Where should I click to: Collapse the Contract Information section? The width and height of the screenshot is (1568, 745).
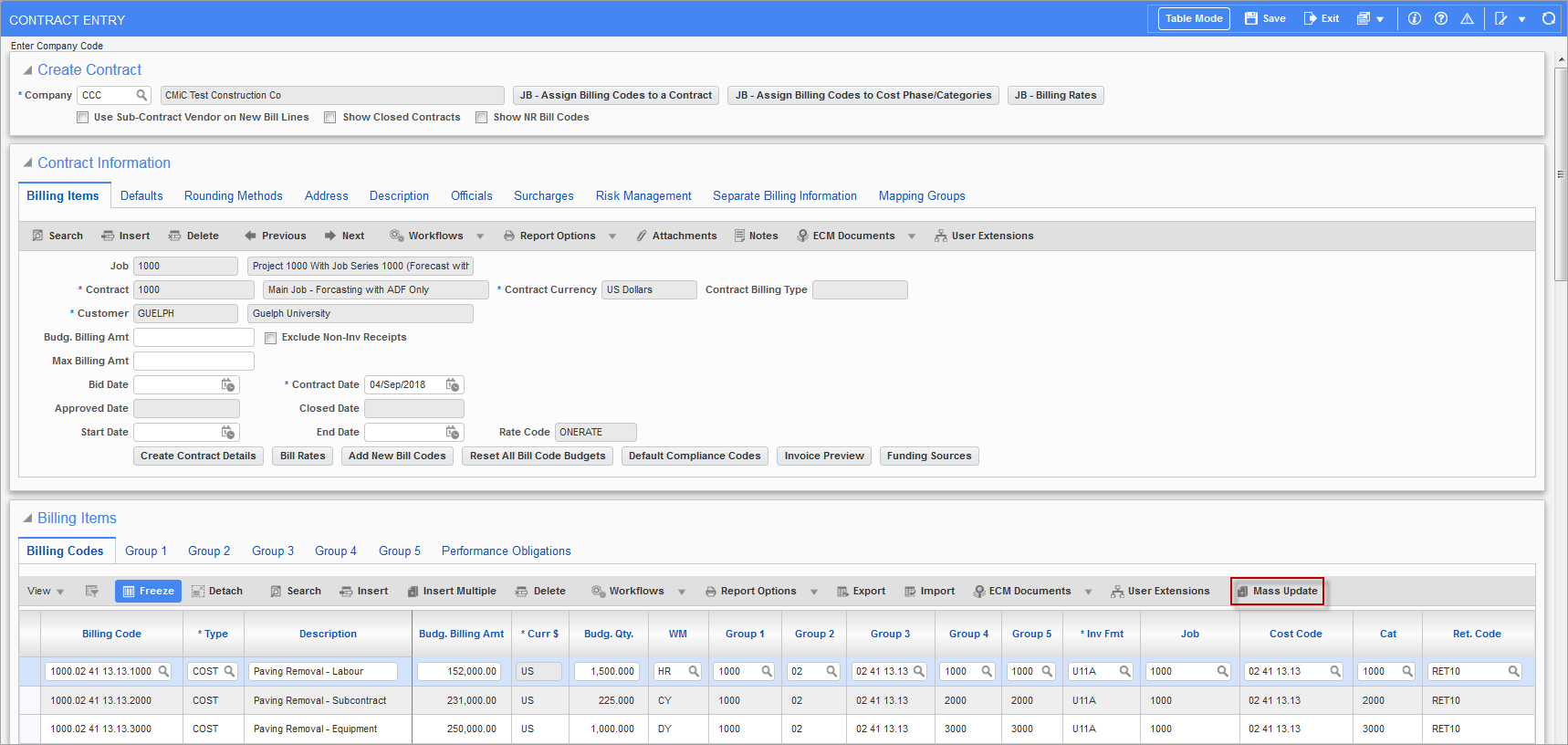click(27, 163)
